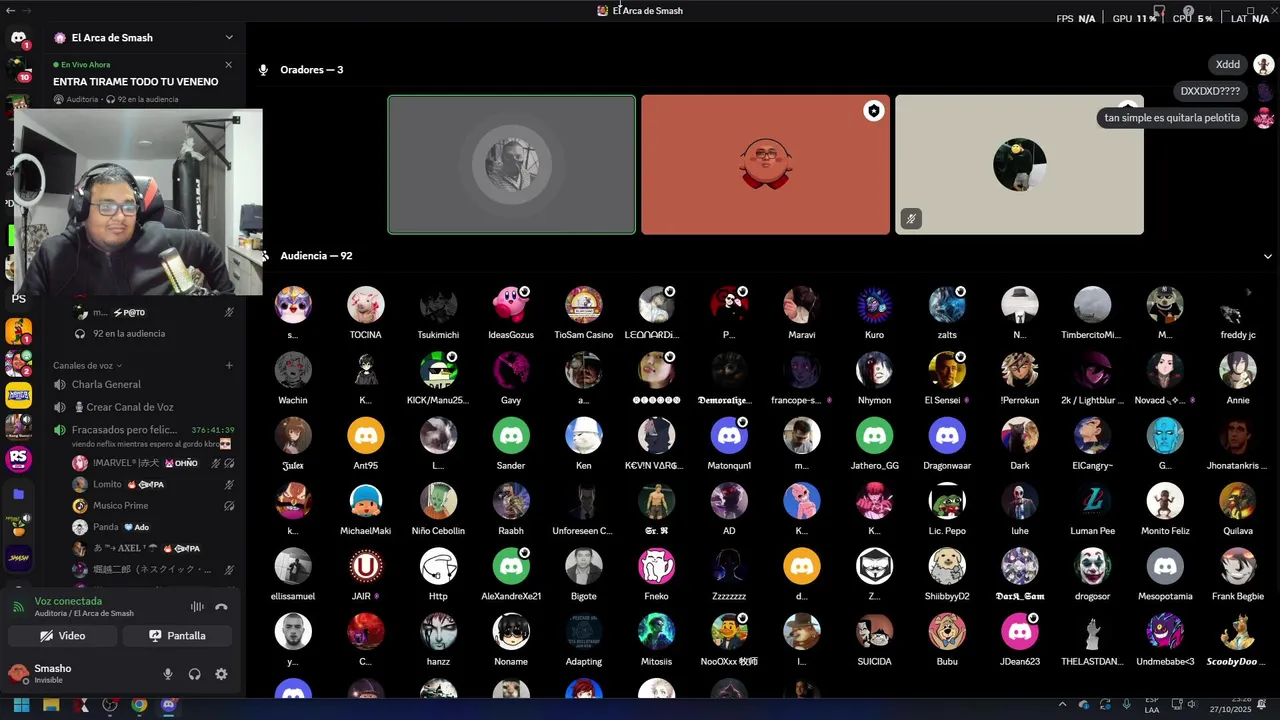Open audience member Gavy avatar
The height and width of the screenshot is (720, 1280).
tap(512, 370)
